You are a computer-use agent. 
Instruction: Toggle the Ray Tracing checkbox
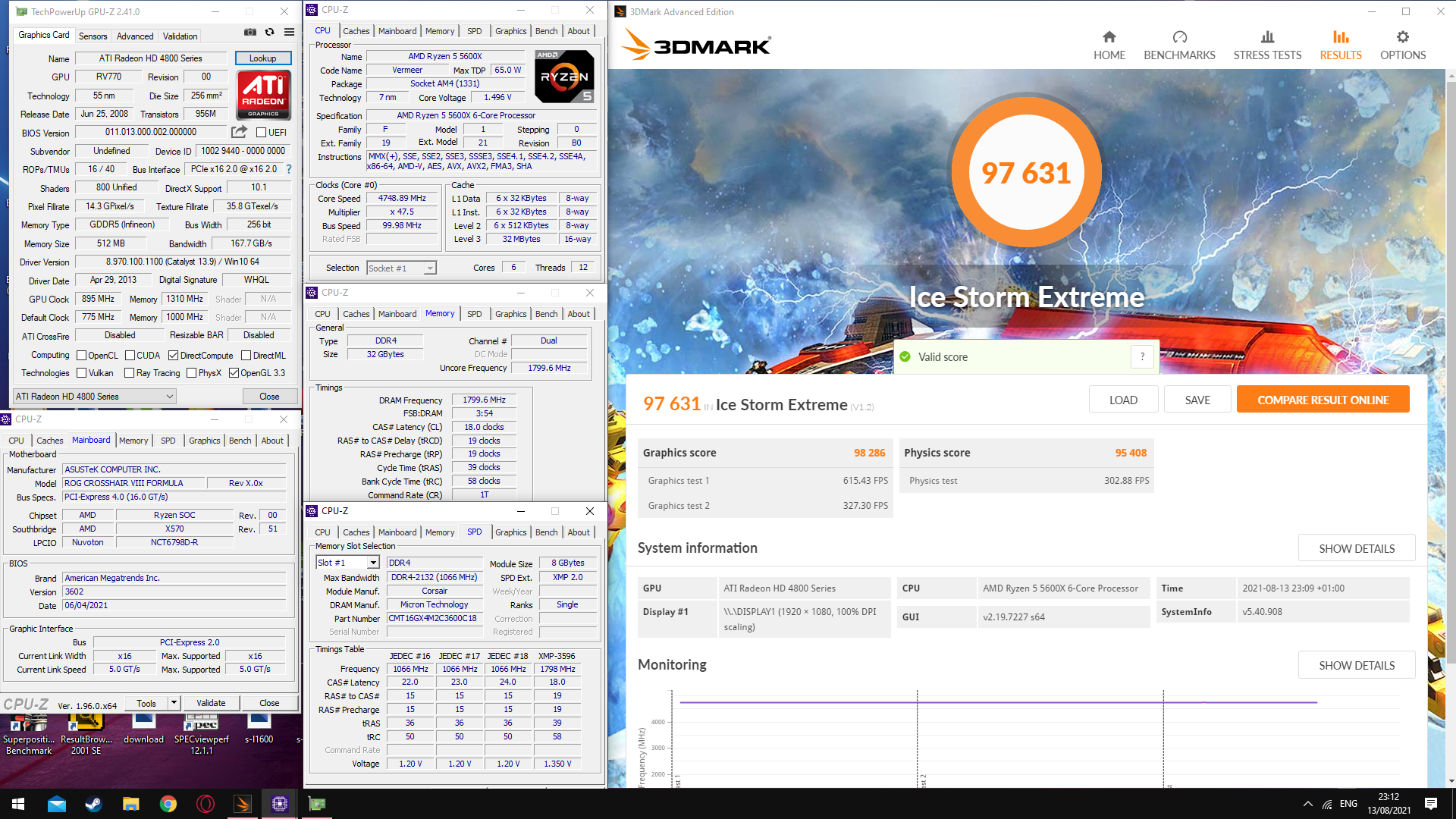click(x=129, y=372)
